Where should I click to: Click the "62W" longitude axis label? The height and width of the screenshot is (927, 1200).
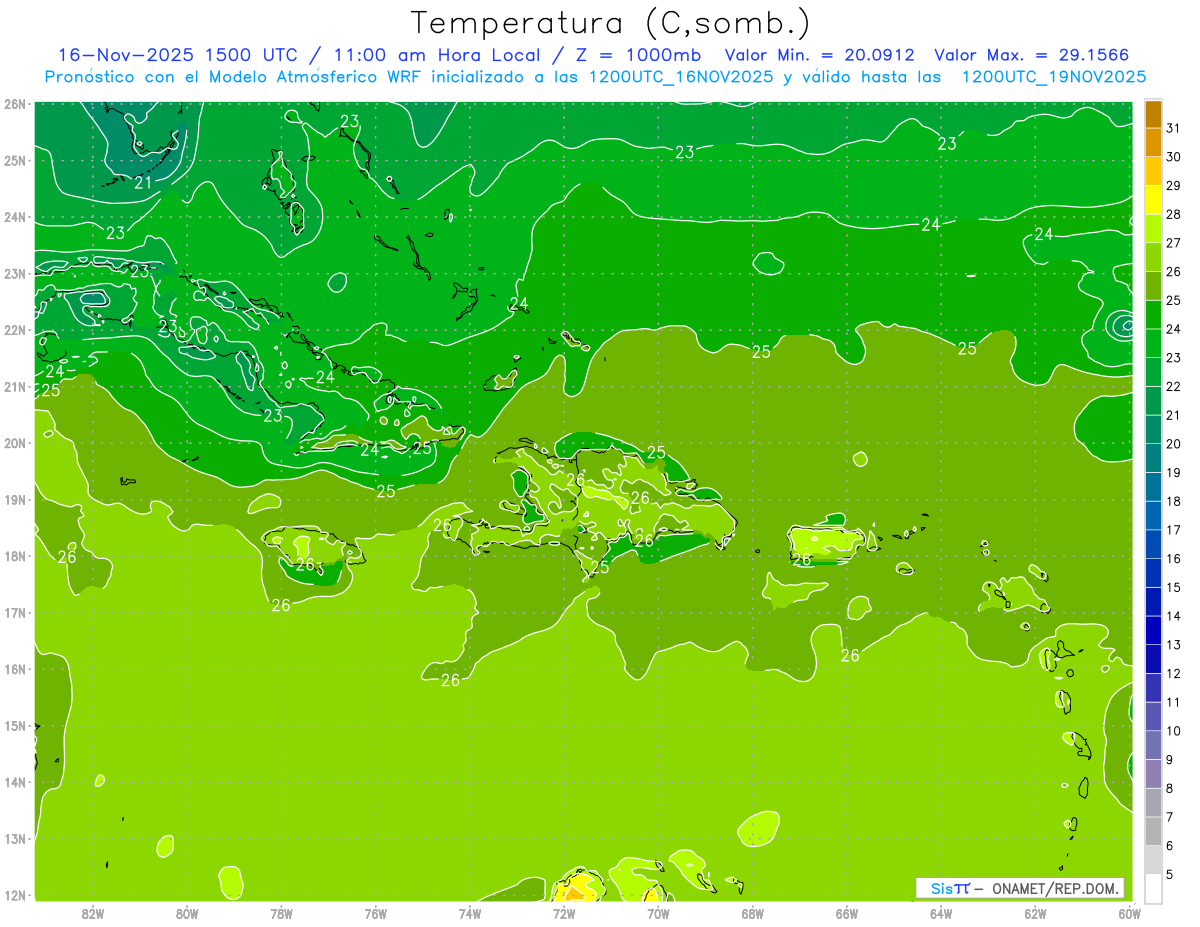[x=1036, y=913]
